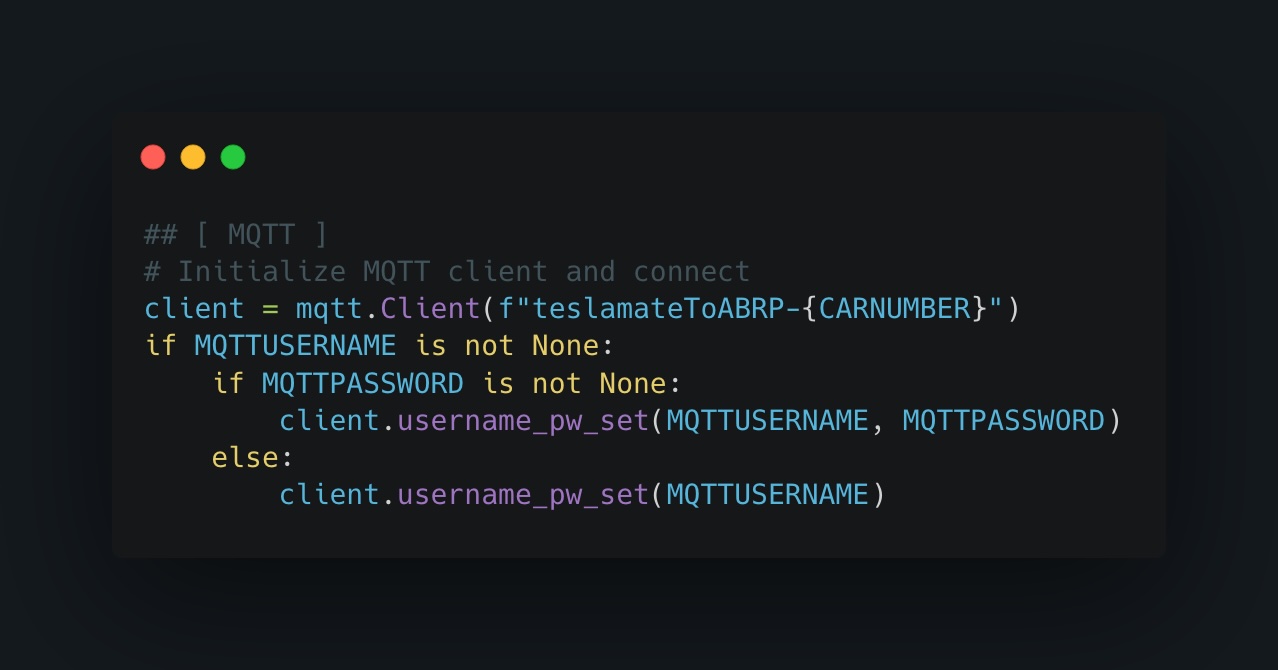Click 'None' on the MQTTPASSWORD condition line

pyautogui.click(x=632, y=383)
